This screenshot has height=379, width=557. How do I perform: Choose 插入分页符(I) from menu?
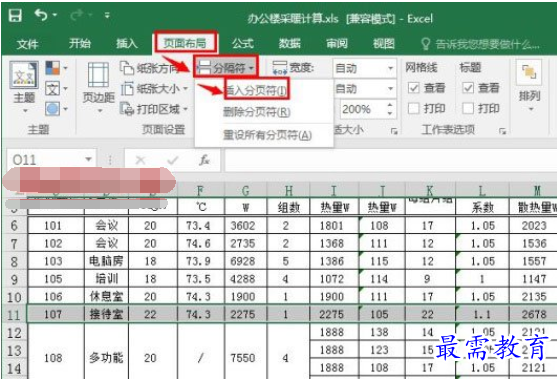[256, 90]
